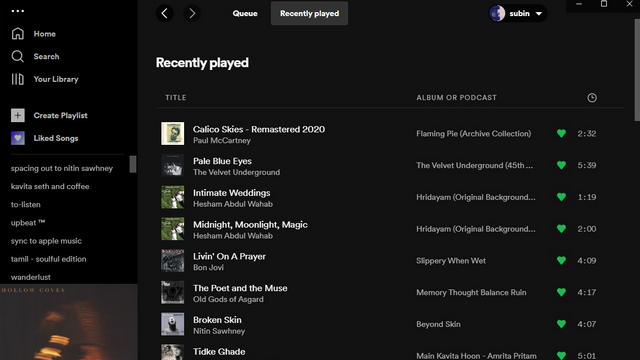640x360 pixels.
Task: Open album Main Kavita Hoon - Amrita Pritam
Action: [x=476, y=356]
